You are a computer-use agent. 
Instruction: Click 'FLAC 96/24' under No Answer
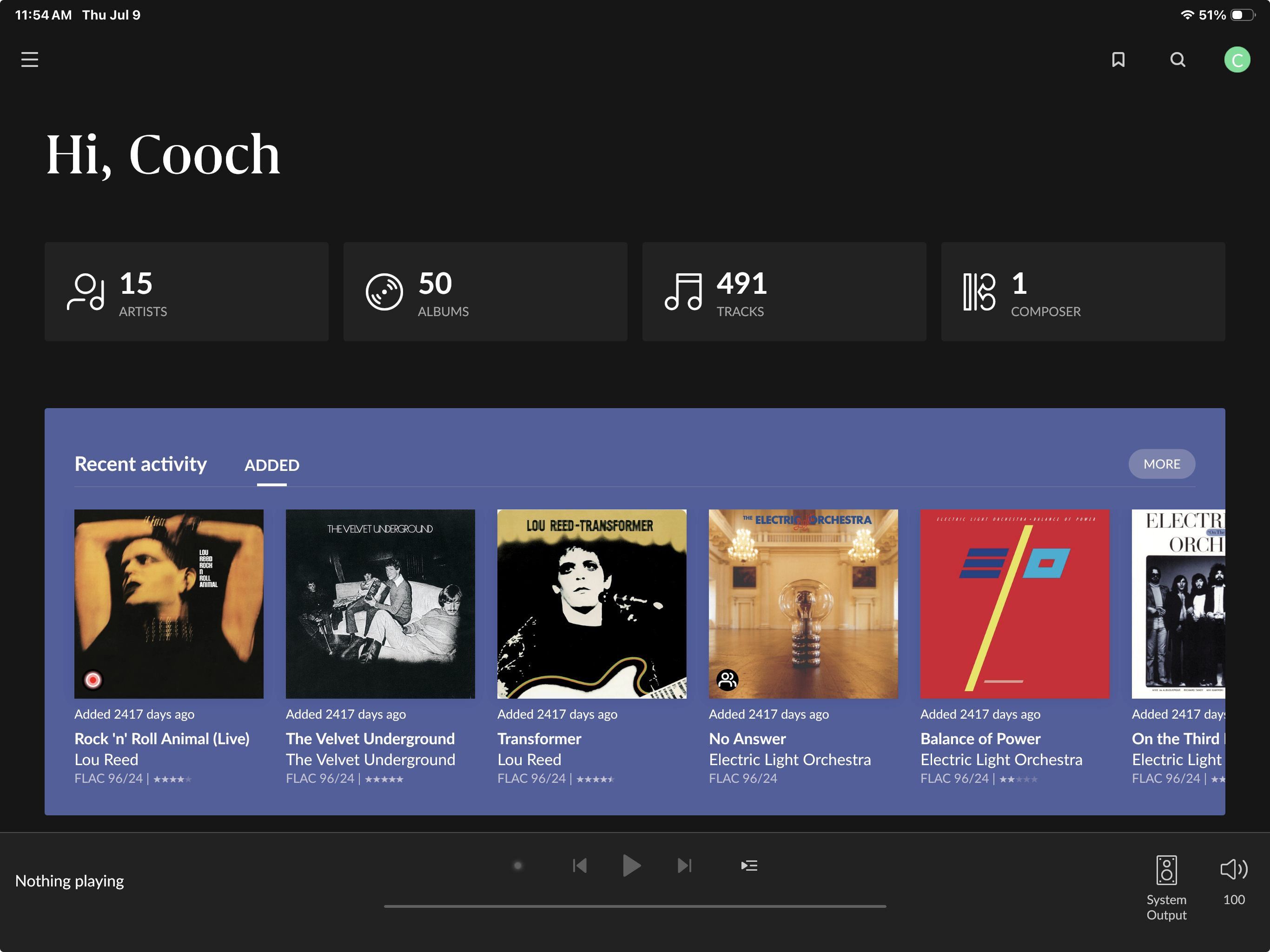tap(743, 779)
